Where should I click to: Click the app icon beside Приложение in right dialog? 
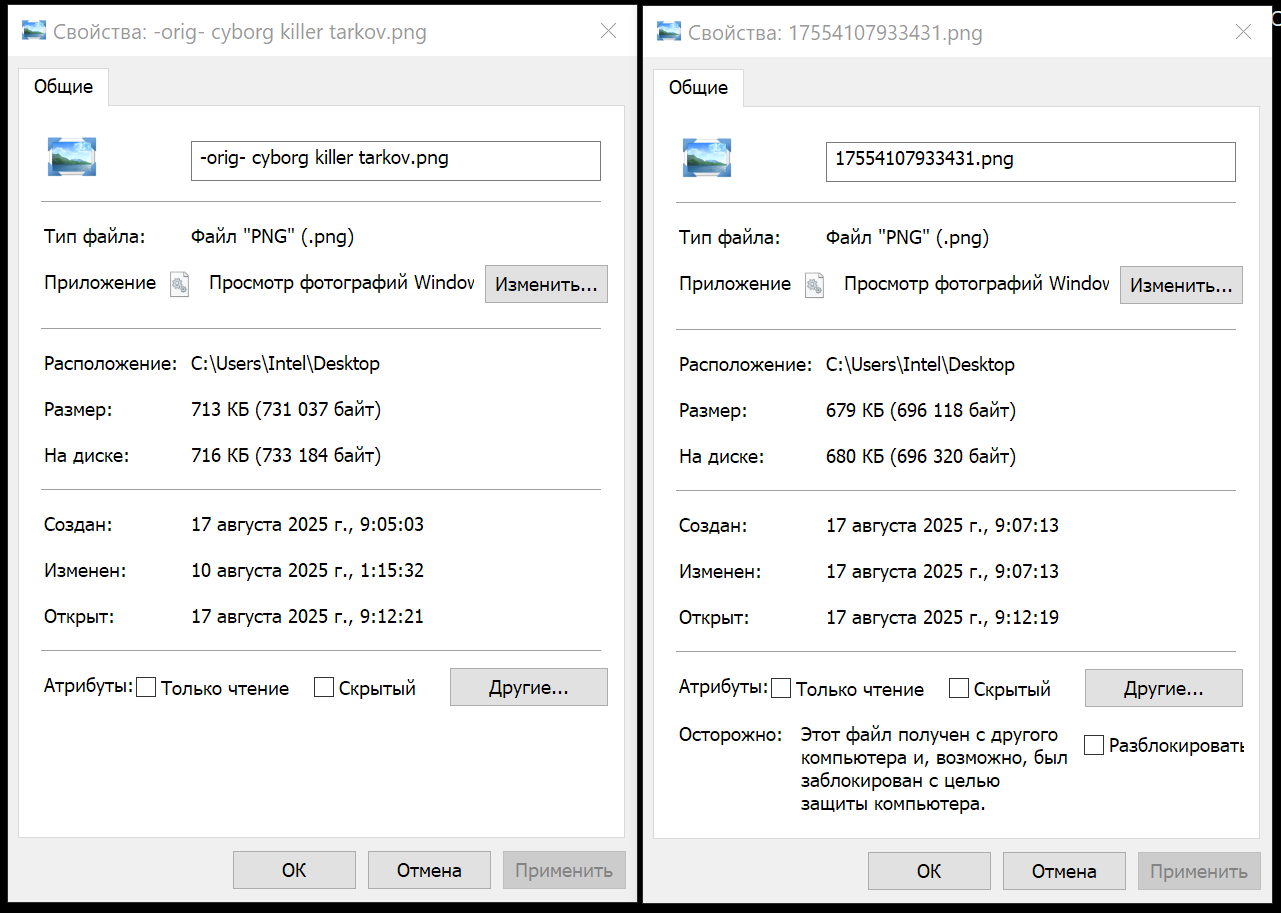tap(814, 285)
